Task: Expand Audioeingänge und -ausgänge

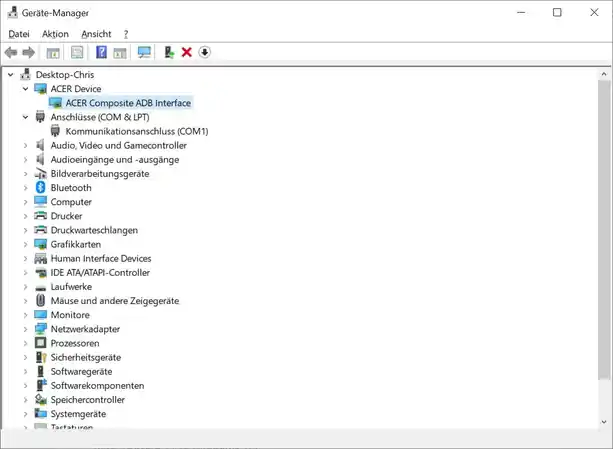Action: [25, 159]
